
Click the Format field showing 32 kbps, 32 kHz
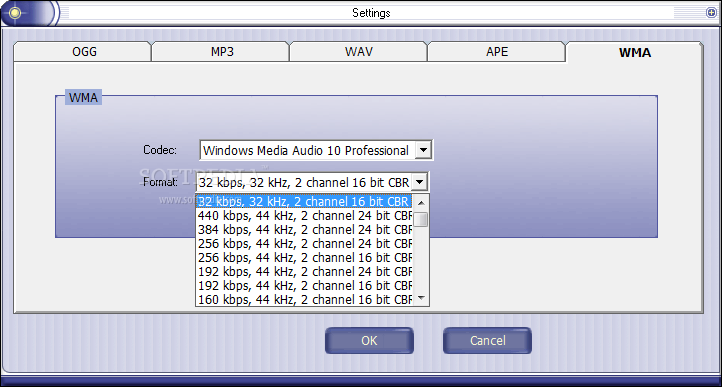(x=312, y=182)
